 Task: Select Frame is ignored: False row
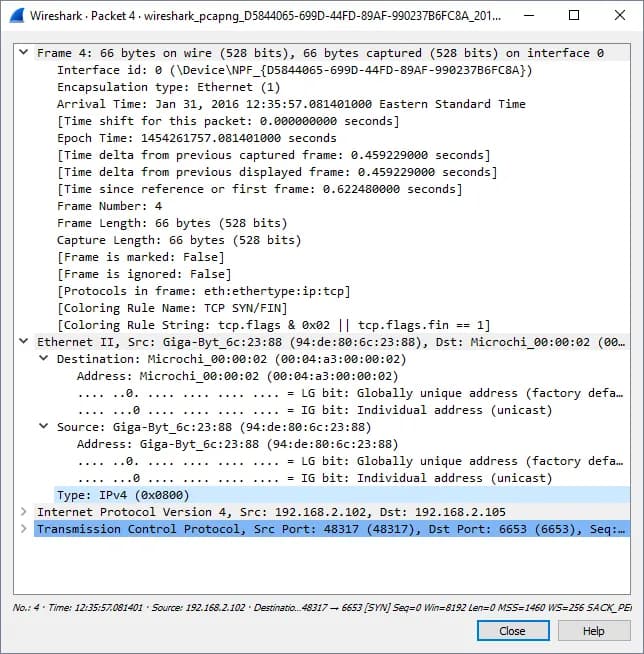point(342,274)
